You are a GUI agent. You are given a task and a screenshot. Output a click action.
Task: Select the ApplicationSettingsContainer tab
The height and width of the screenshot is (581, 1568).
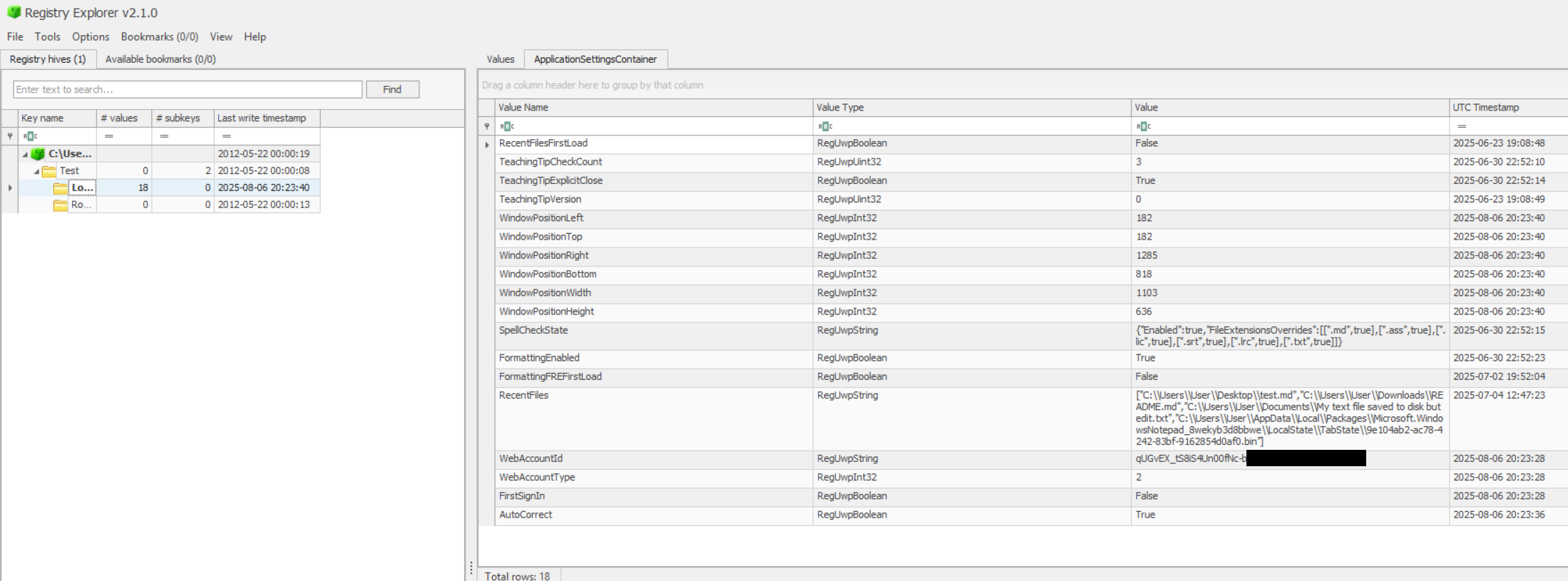pos(595,59)
